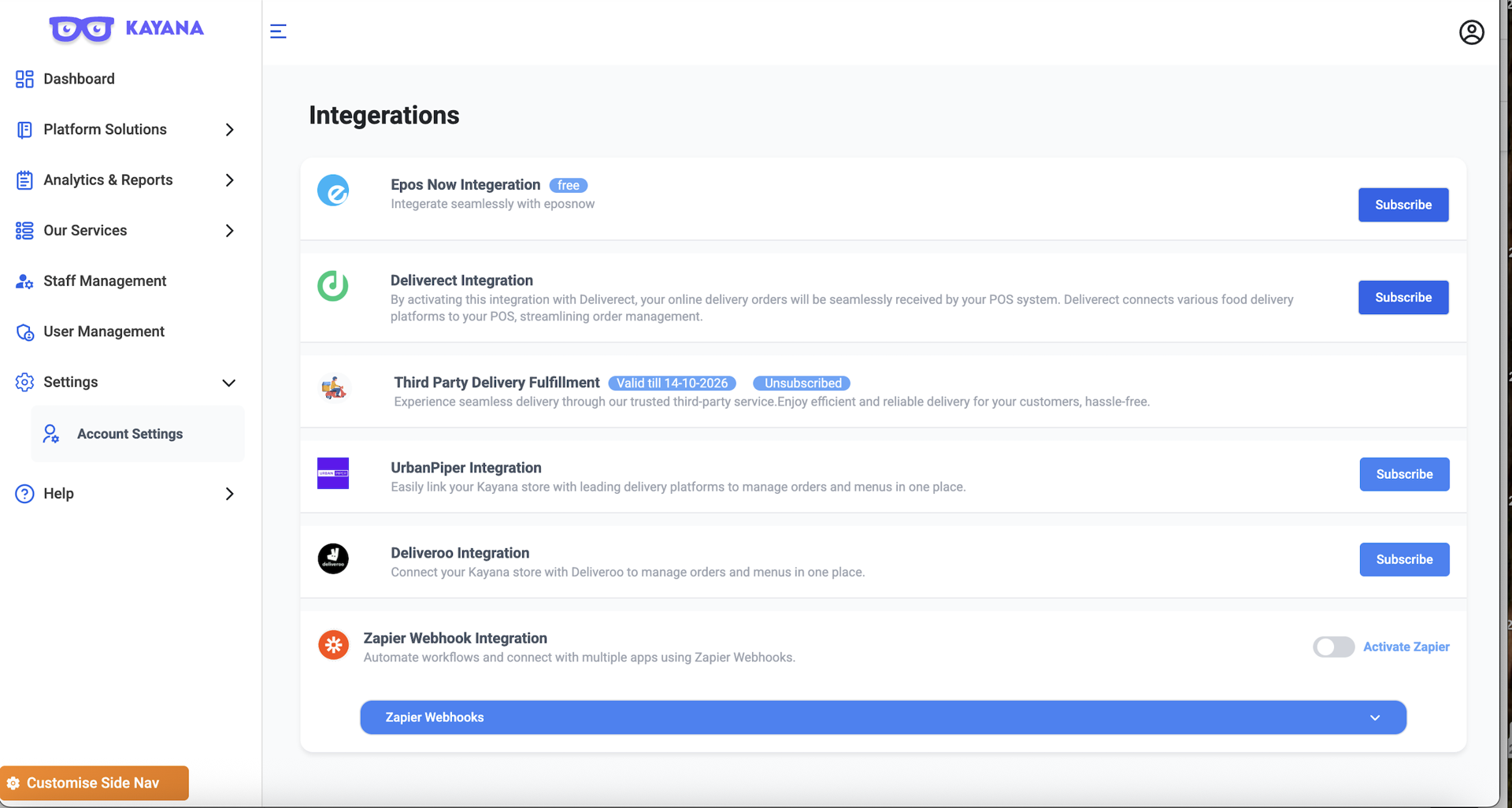This screenshot has height=808, width=1512.
Task: Click the Integerations page heading
Action: 384,115
